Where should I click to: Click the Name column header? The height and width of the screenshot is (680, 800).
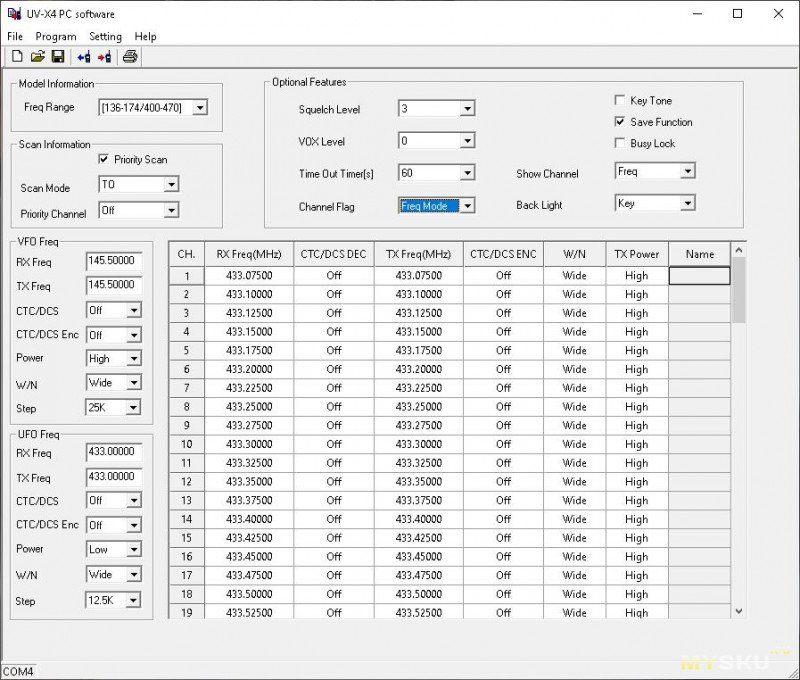[699, 254]
